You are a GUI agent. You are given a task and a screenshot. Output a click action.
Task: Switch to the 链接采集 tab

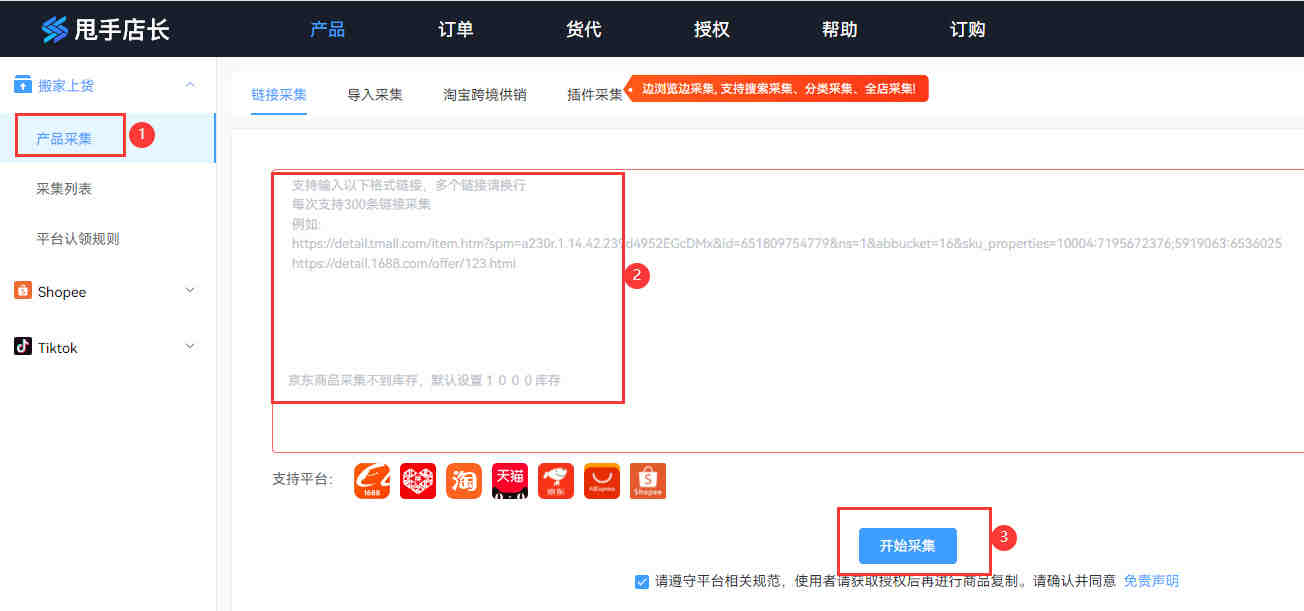pos(279,95)
